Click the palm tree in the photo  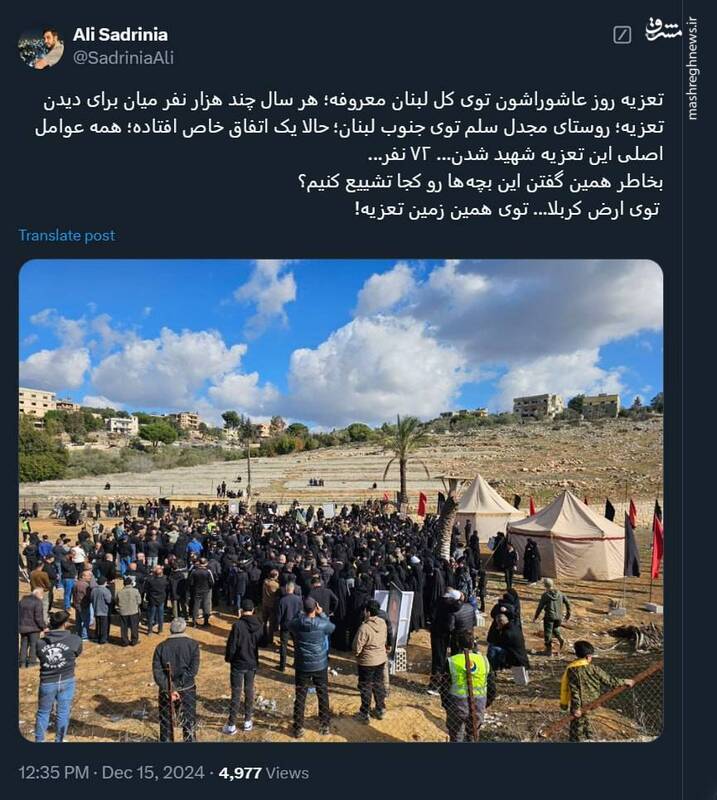coord(405,454)
